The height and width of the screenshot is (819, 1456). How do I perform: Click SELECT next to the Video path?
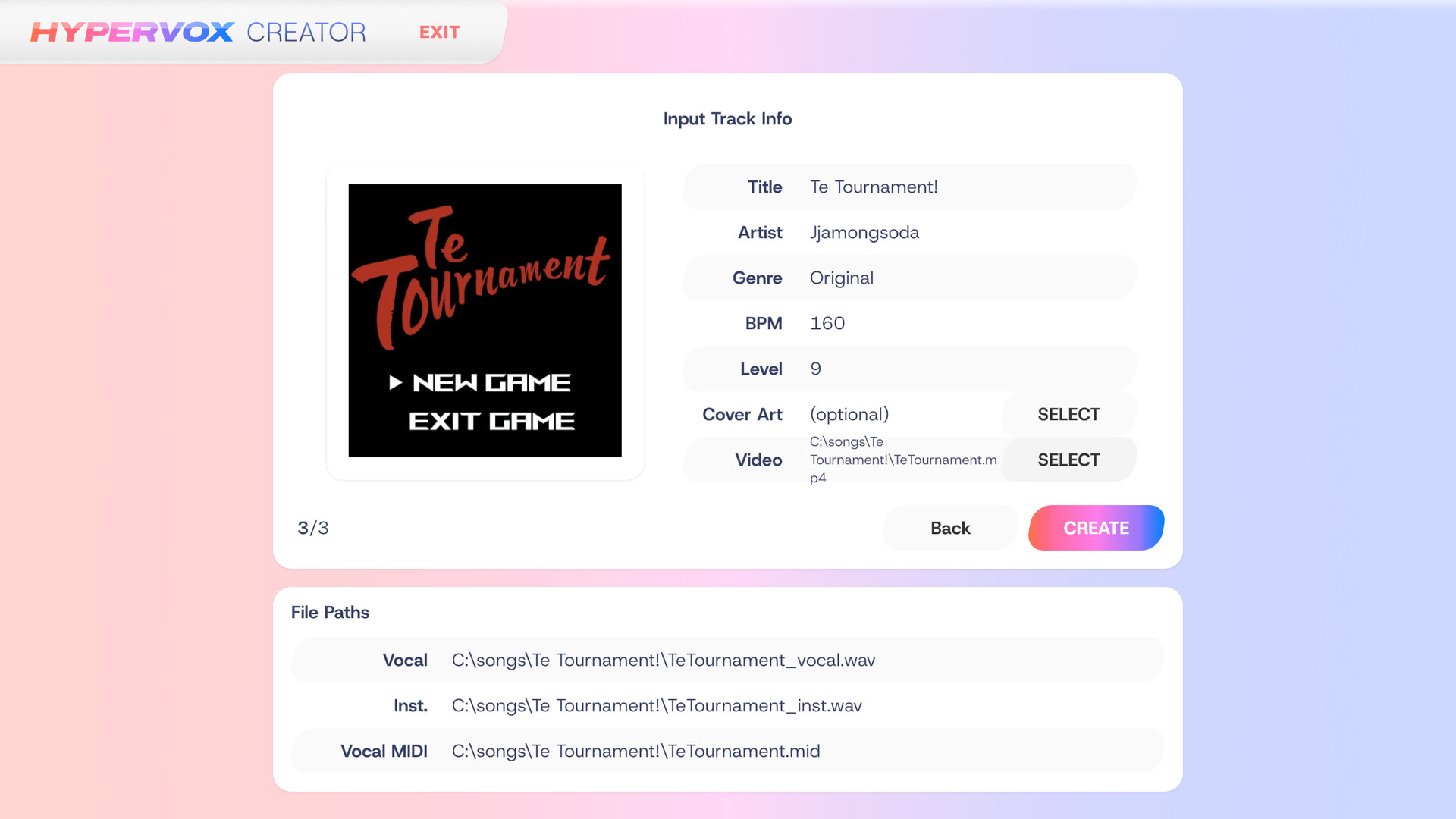point(1068,459)
